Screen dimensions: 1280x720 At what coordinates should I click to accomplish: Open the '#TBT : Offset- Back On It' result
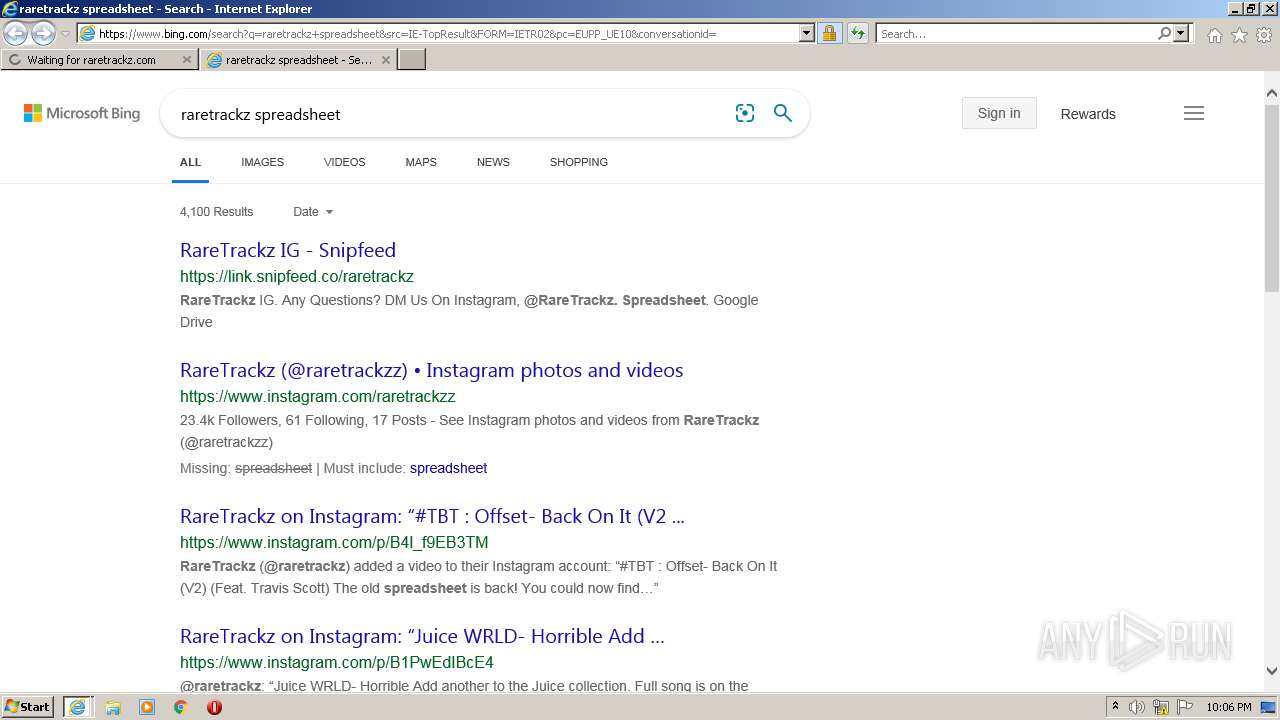point(432,516)
